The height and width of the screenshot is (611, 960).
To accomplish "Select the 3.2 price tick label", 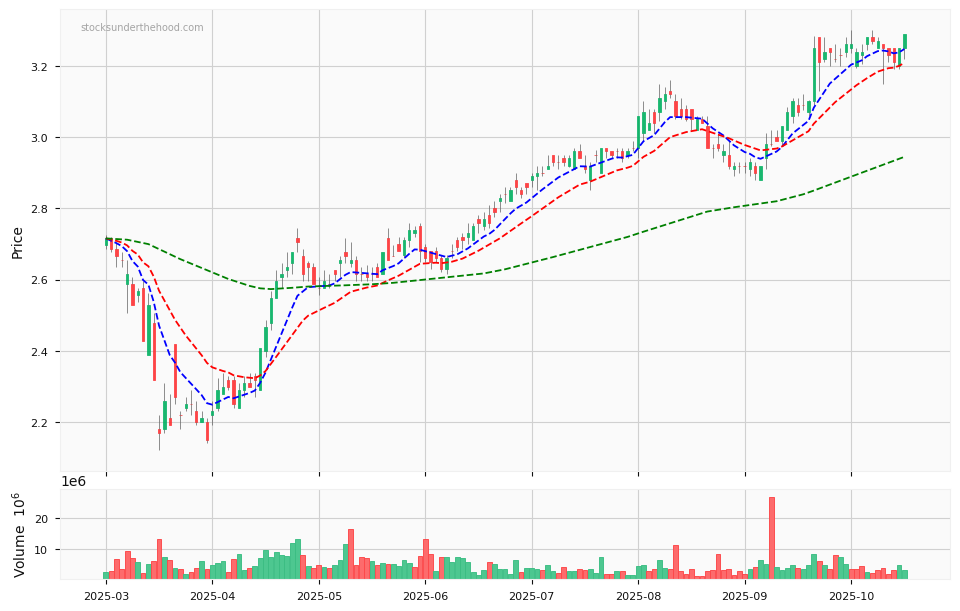I will (x=42, y=67).
